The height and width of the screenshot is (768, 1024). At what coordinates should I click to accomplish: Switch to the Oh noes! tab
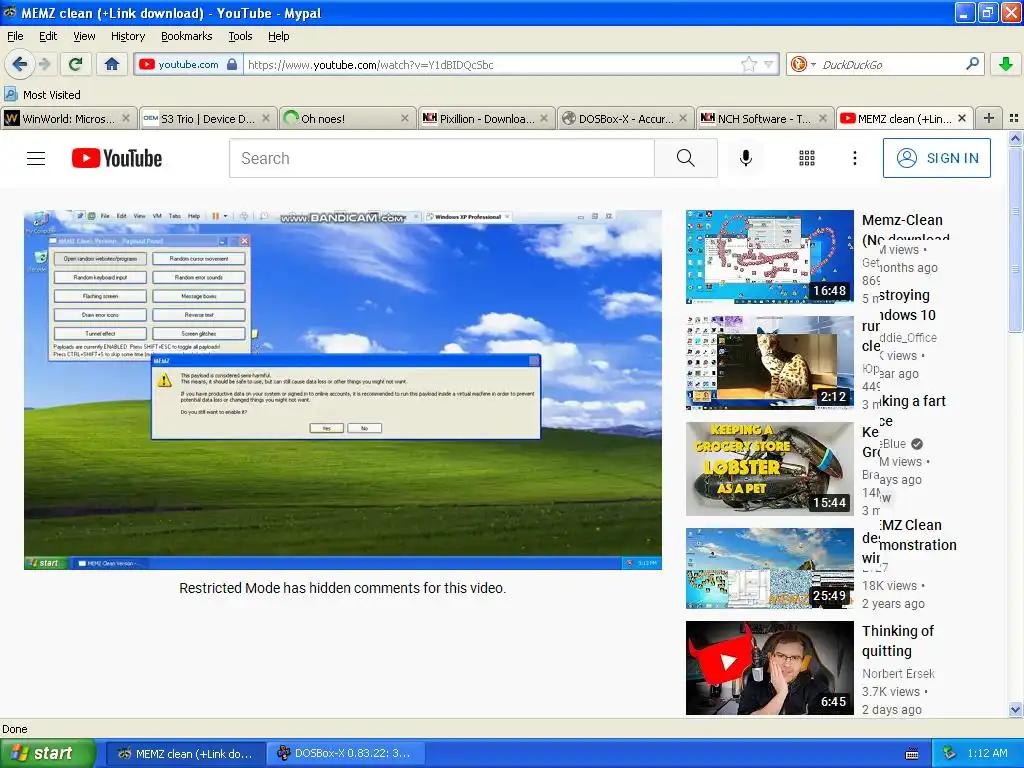click(x=347, y=118)
